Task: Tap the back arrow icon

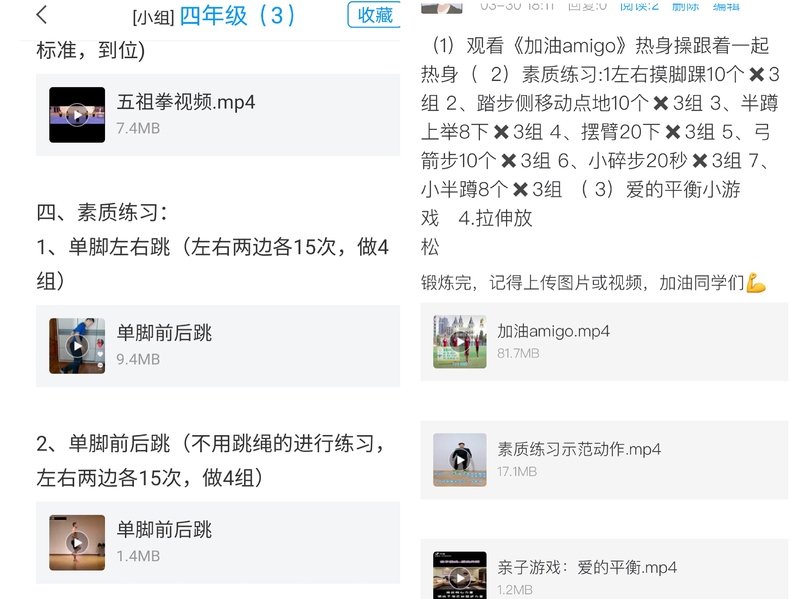Action: coord(42,15)
